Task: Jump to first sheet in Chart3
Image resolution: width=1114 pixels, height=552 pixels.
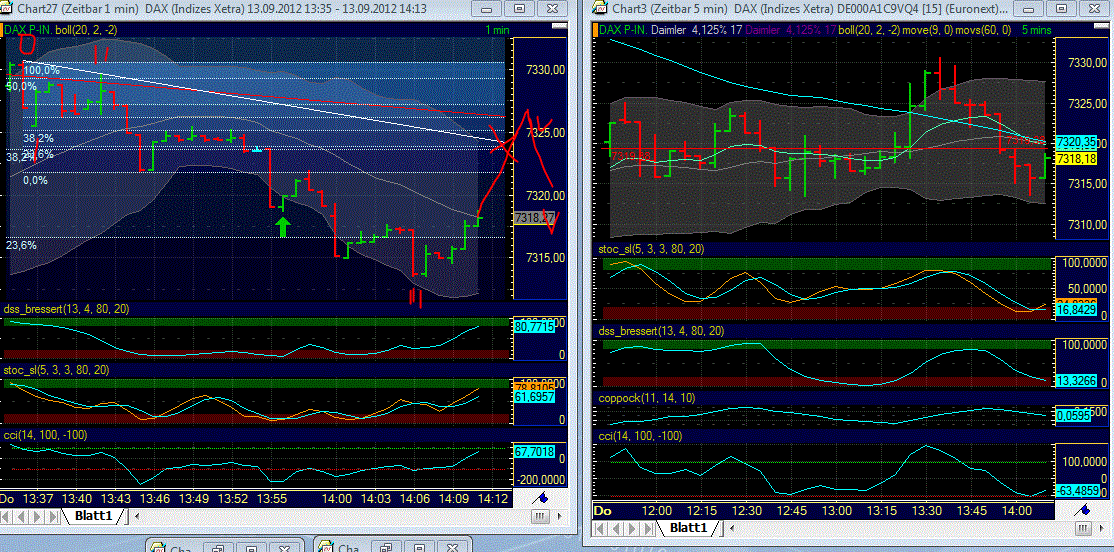Action: click(601, 529)
